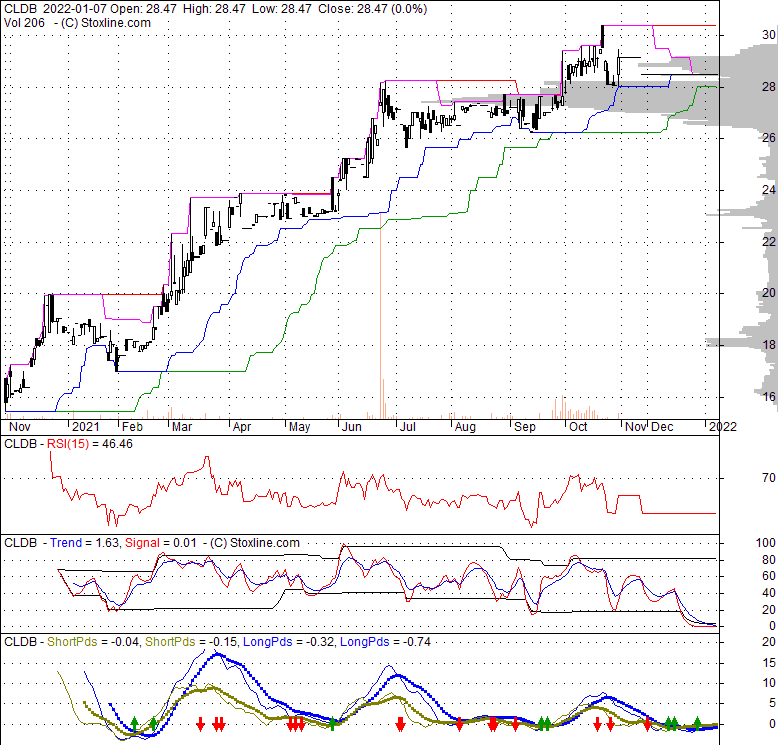Click the blue 'Trend' legend label

[66, 543]
